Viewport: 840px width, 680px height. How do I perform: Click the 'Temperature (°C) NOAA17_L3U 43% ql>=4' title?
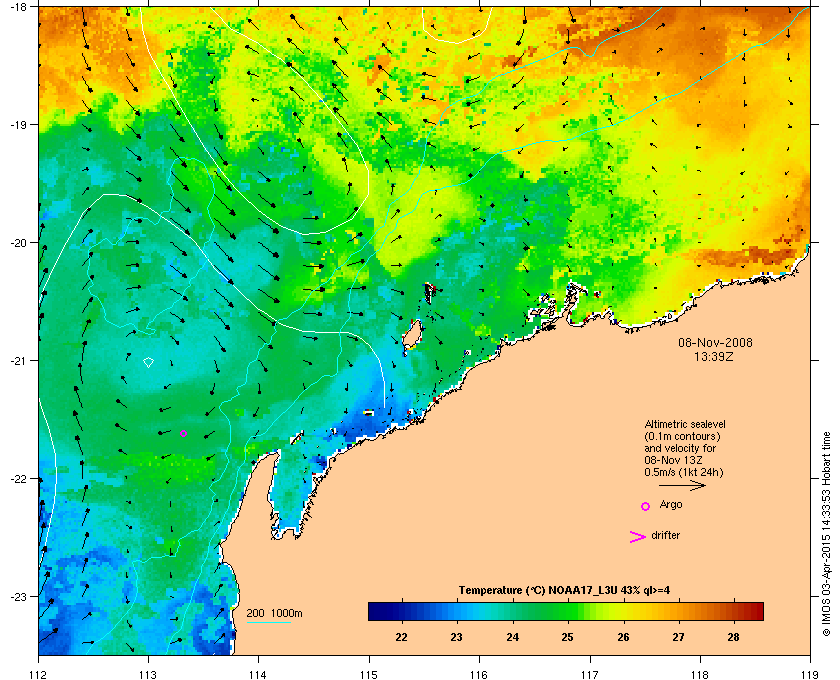(x=564, y=591)
